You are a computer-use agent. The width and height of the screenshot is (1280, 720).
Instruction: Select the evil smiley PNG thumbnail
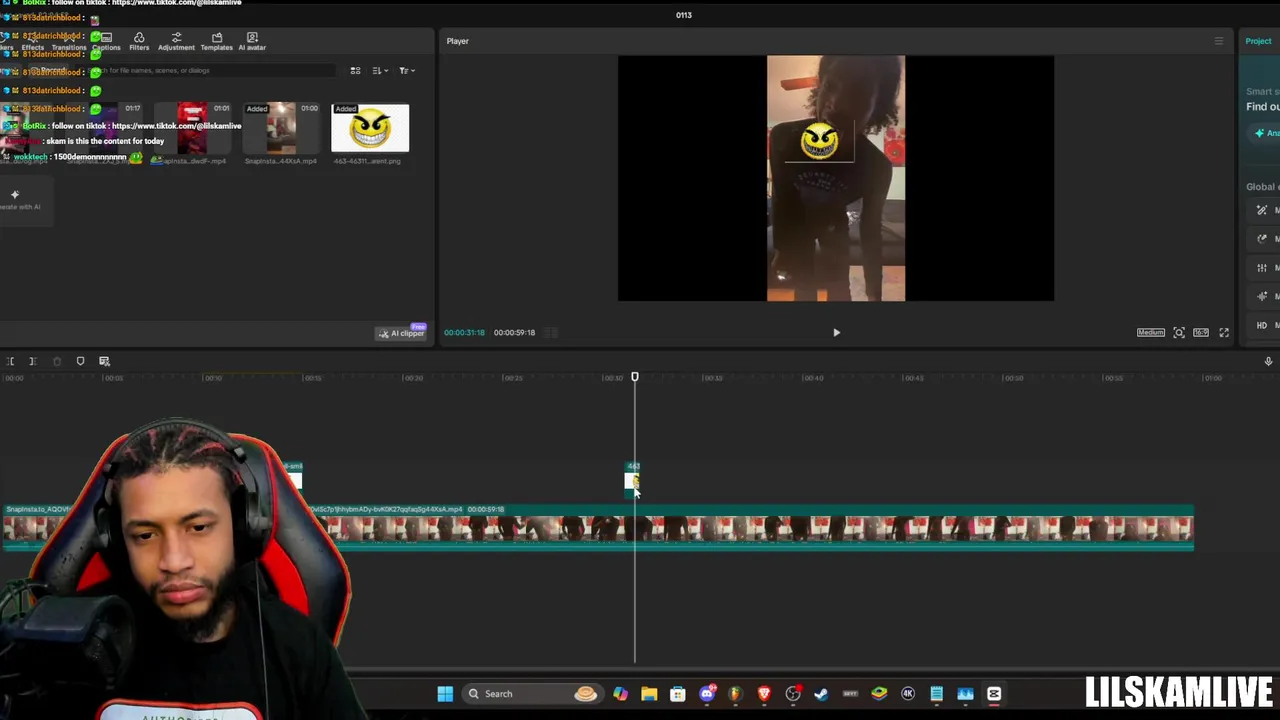pyautogui.click(x=370, y=128)
